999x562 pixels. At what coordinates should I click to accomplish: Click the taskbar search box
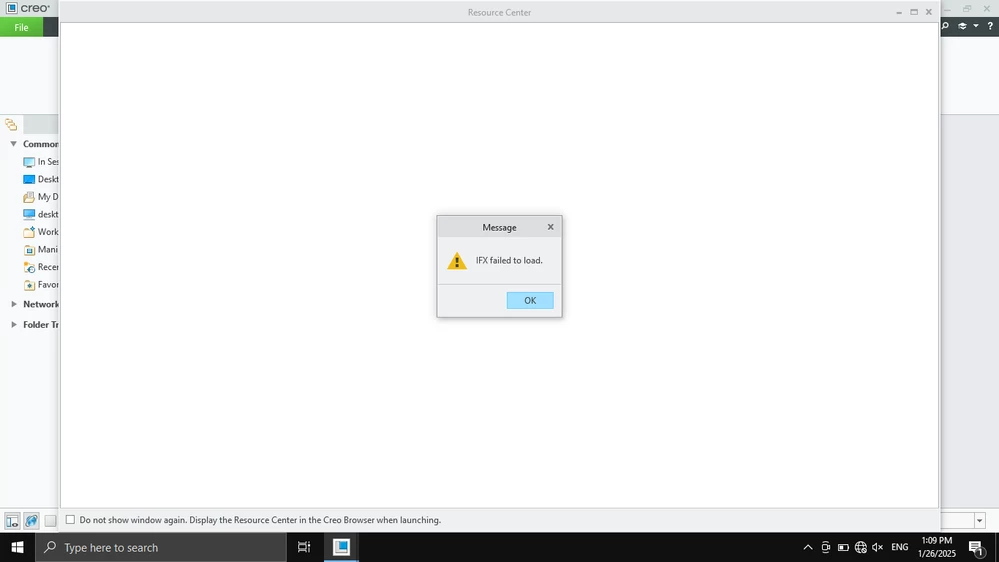coord(161,547)
